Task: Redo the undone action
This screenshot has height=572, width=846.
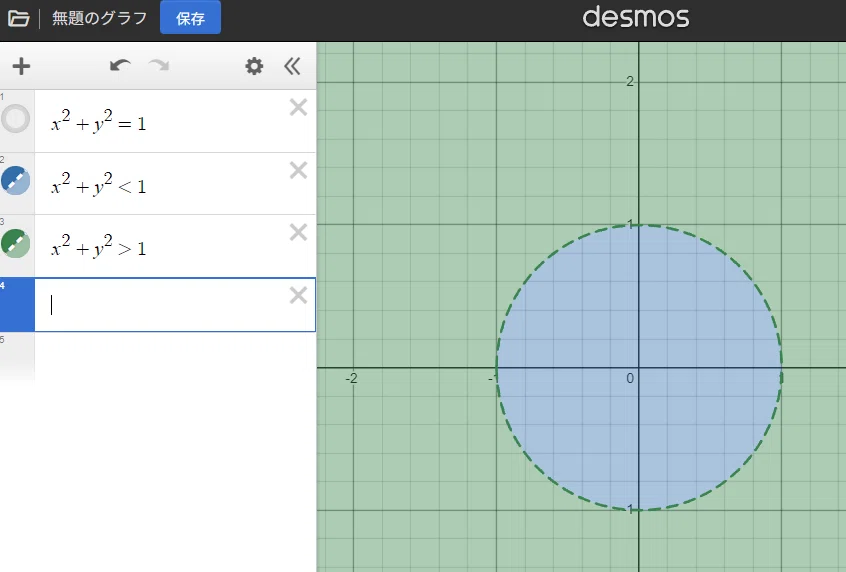Action: click(159, 66)
